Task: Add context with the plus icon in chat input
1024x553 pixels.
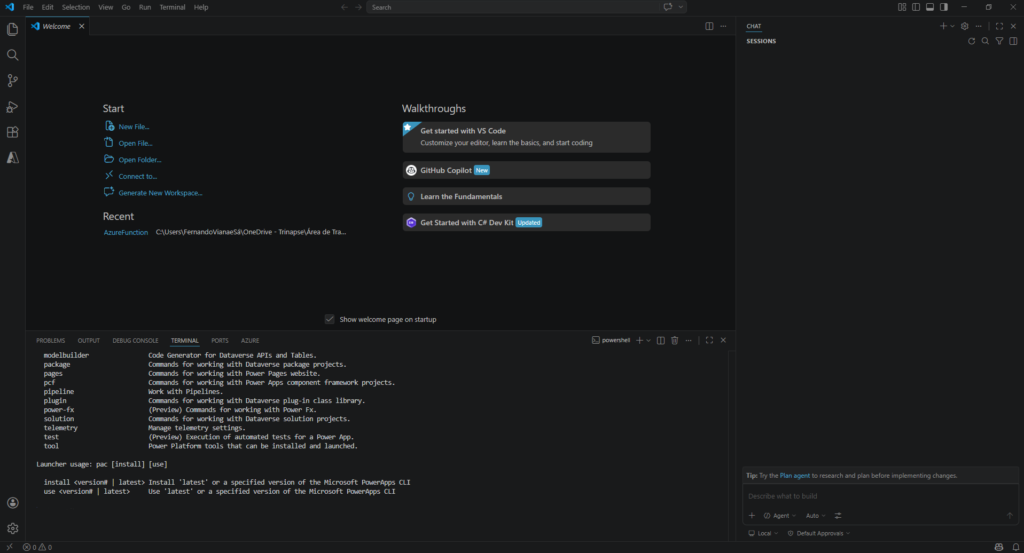Action: click(752, 516)
